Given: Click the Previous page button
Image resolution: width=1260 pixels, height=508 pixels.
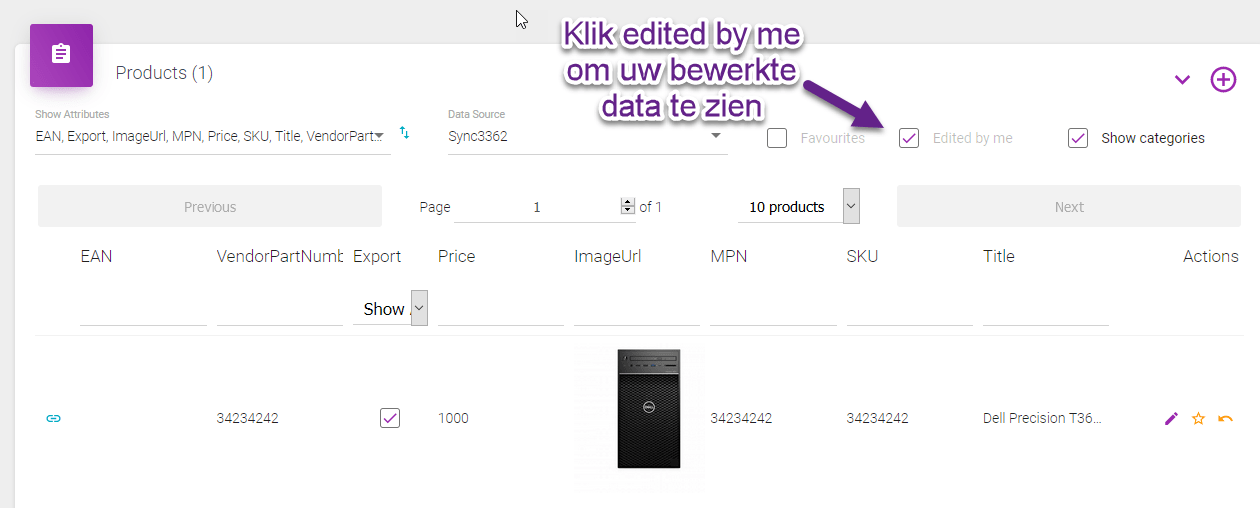Looking at the screenshot, I should tap(210, 207).
